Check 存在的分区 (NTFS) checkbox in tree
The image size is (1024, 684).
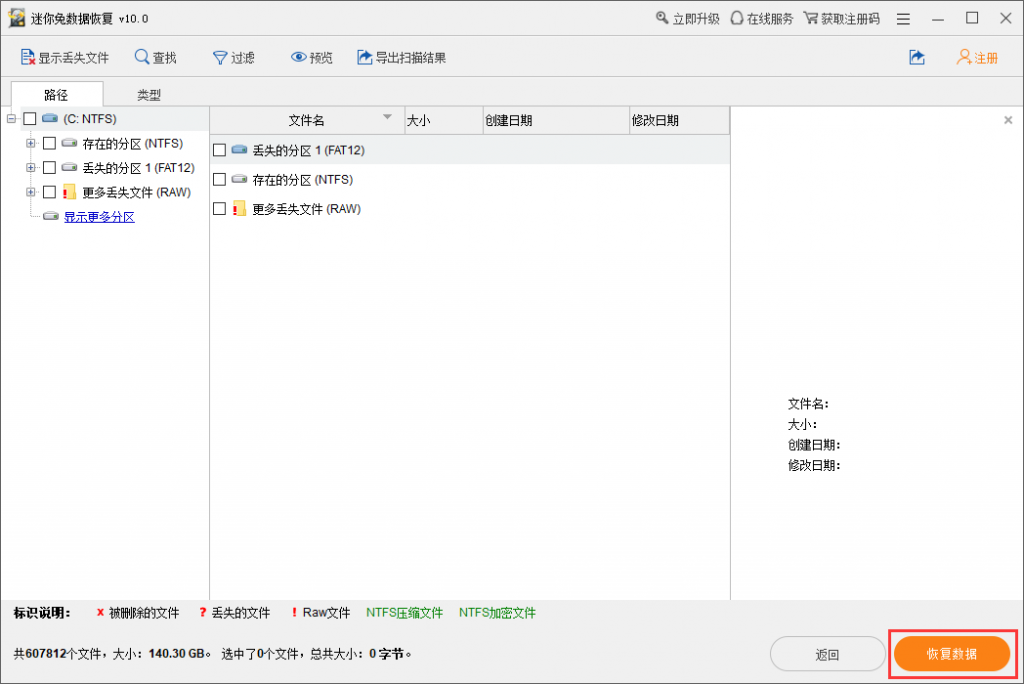pos(49,143)
